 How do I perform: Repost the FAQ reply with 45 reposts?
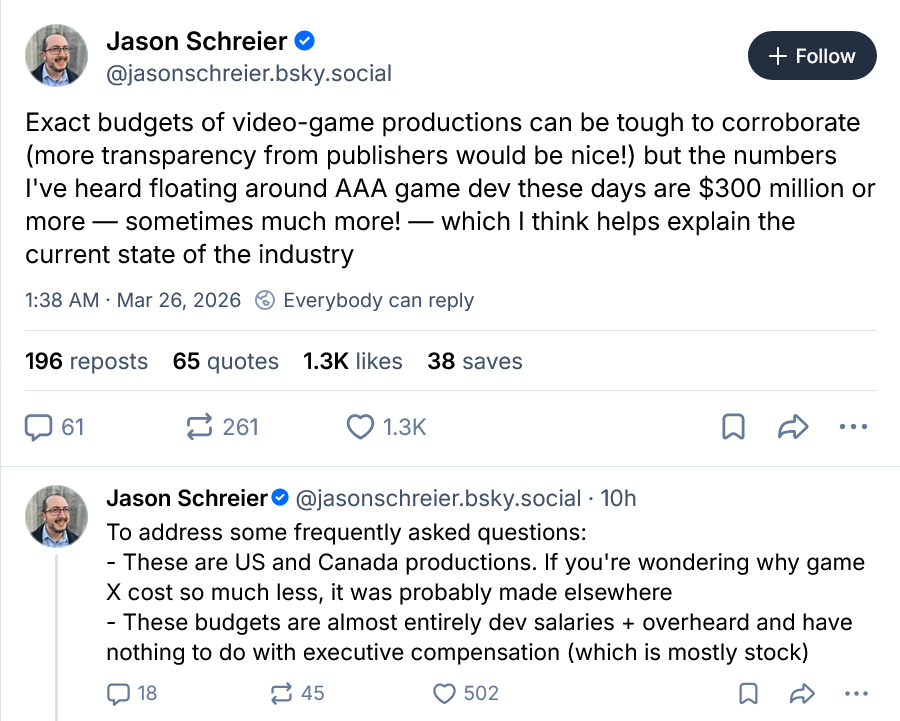click(281, 692)
